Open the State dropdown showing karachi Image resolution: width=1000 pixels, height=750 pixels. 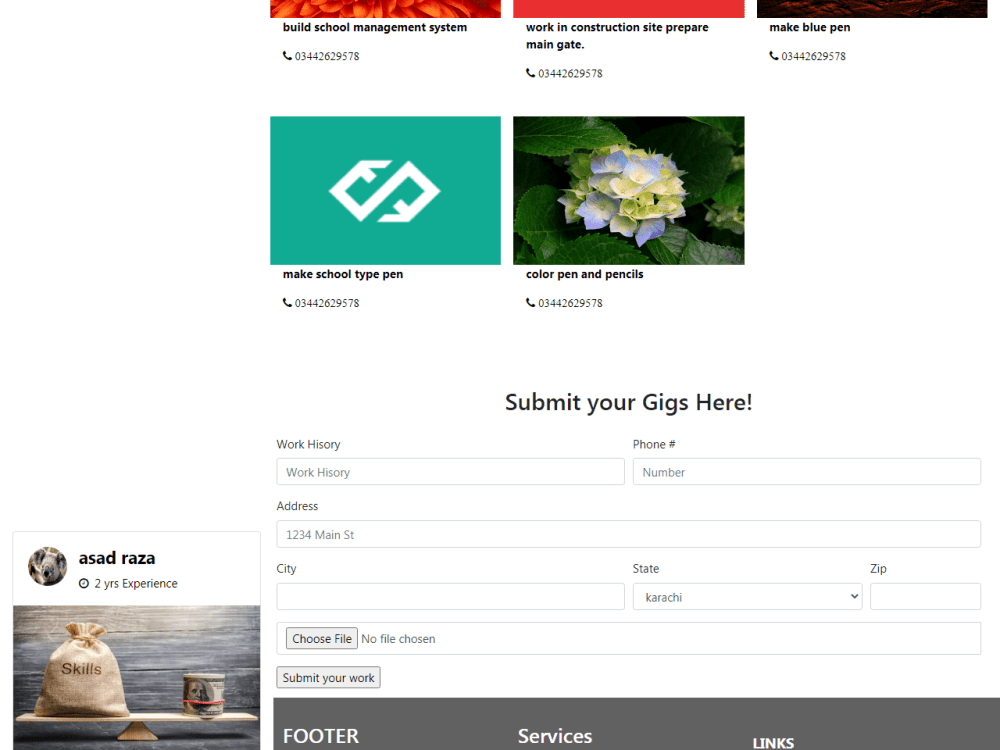pos(747,597)
